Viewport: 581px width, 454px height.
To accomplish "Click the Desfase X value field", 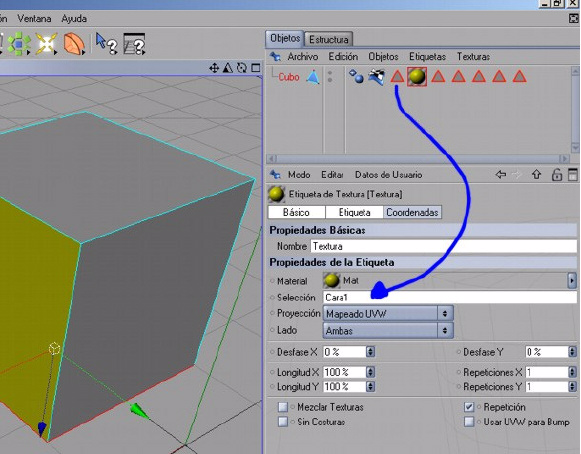I will point(344,352).
